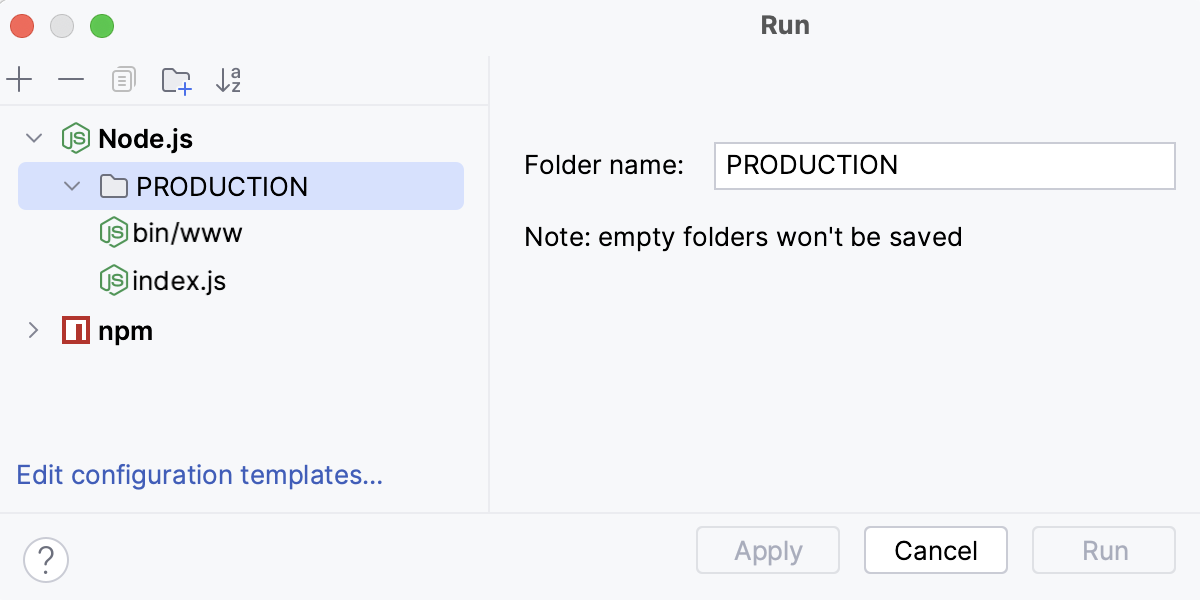Sort configurations alphabetically
Screen dimensions: 1200x600
click(x=230, y=80)
